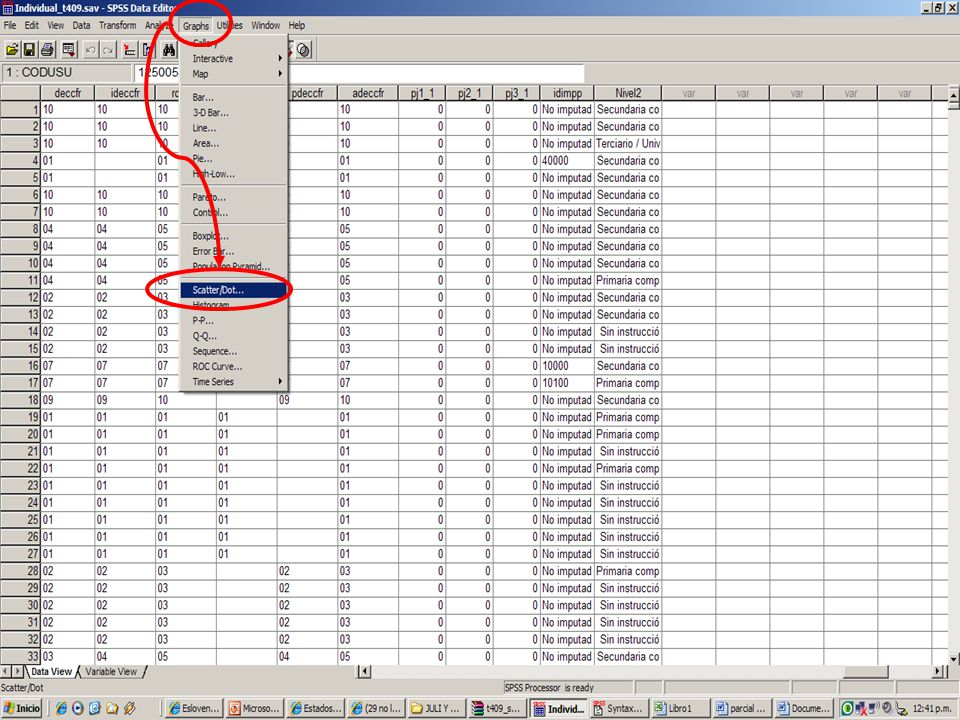
Task: Select the adeccfr column header
Action: (x=368, y=93)
